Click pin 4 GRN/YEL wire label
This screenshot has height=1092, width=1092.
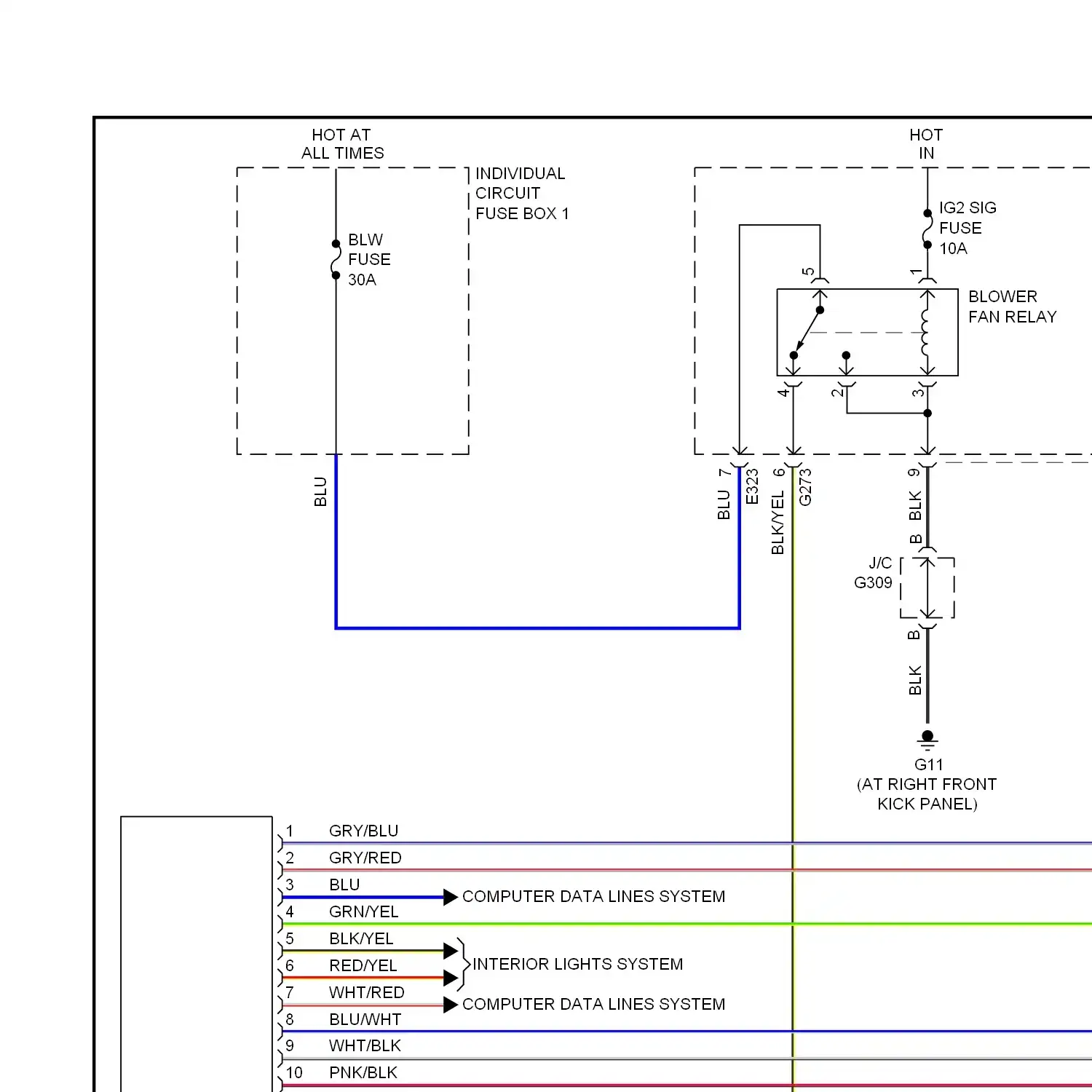click(x=363, y=911)
